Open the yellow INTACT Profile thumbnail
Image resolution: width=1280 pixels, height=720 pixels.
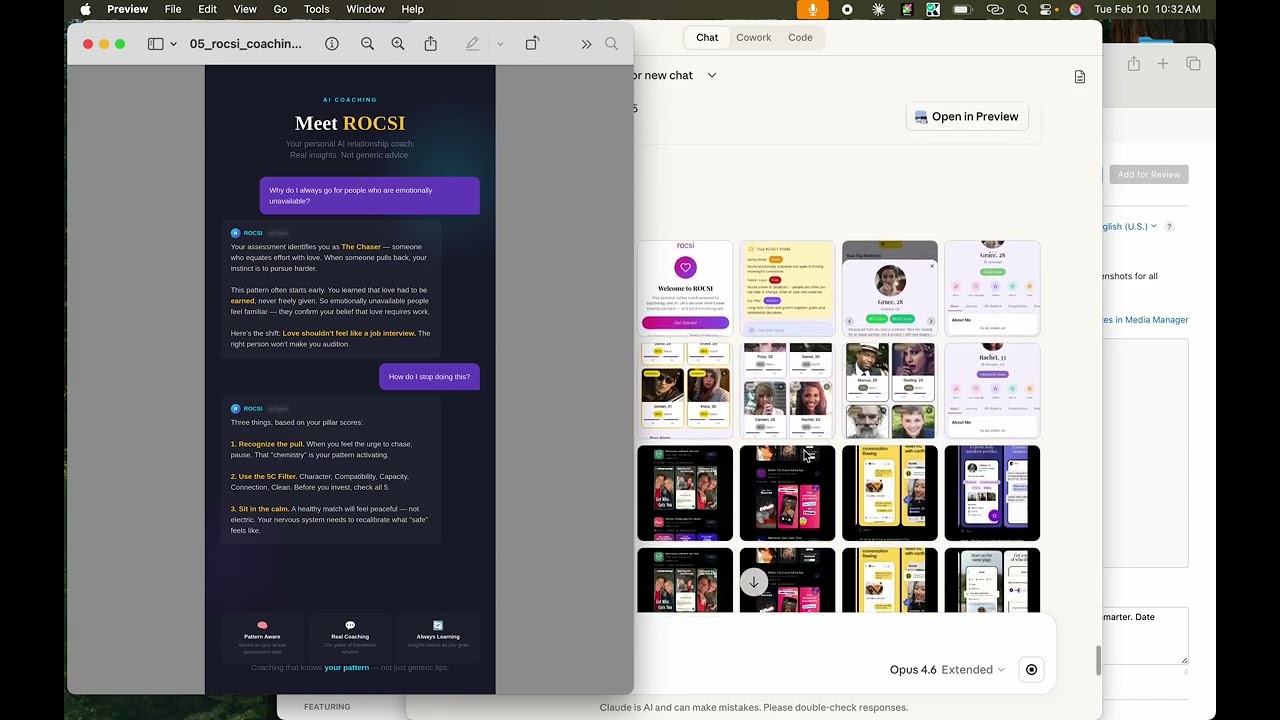tap(787, 288)
